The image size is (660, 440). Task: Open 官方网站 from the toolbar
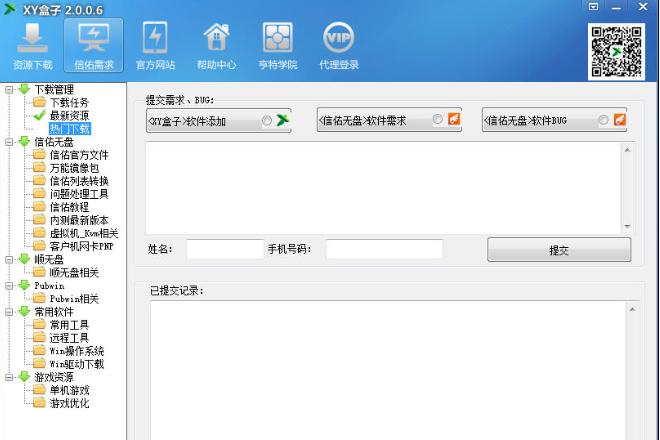pos(155,46)
